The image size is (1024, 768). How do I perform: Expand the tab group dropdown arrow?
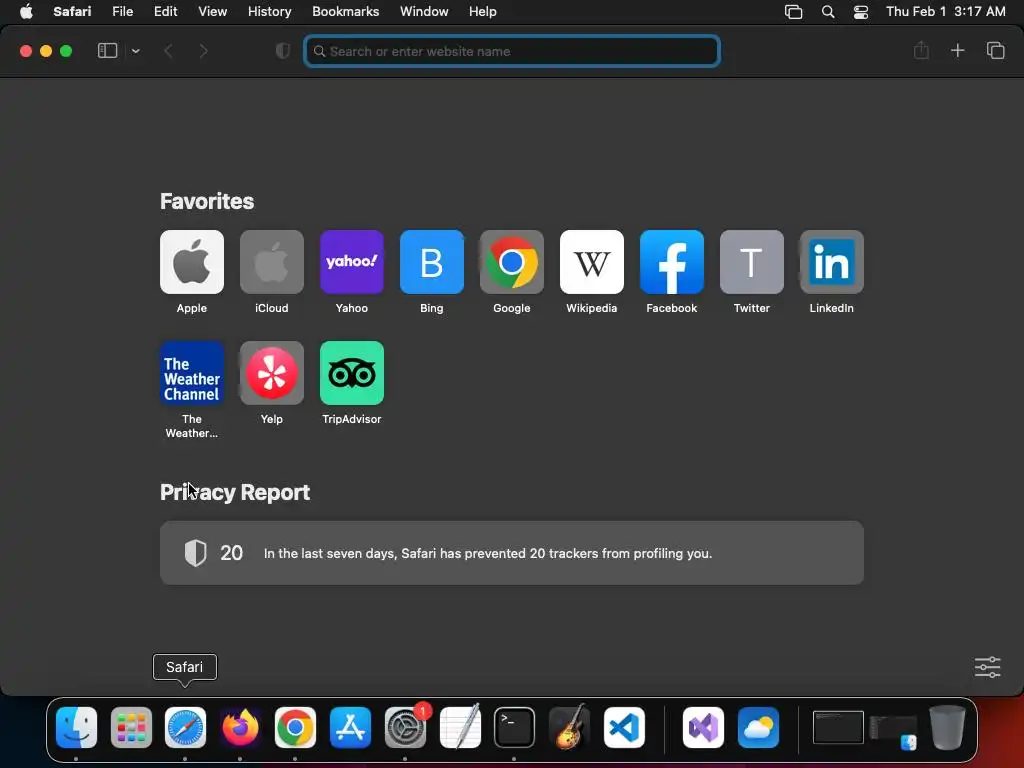pyautogui.click(x=135, y=51)
